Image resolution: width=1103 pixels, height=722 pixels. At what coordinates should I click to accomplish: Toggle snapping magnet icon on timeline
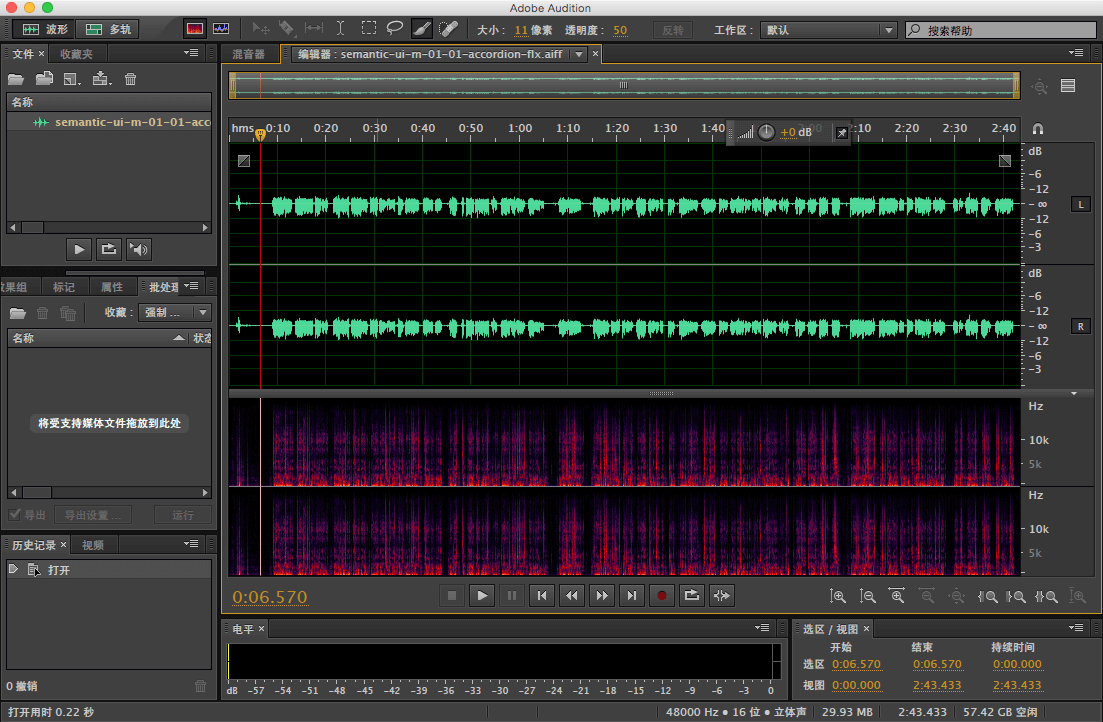(1038, 129)
